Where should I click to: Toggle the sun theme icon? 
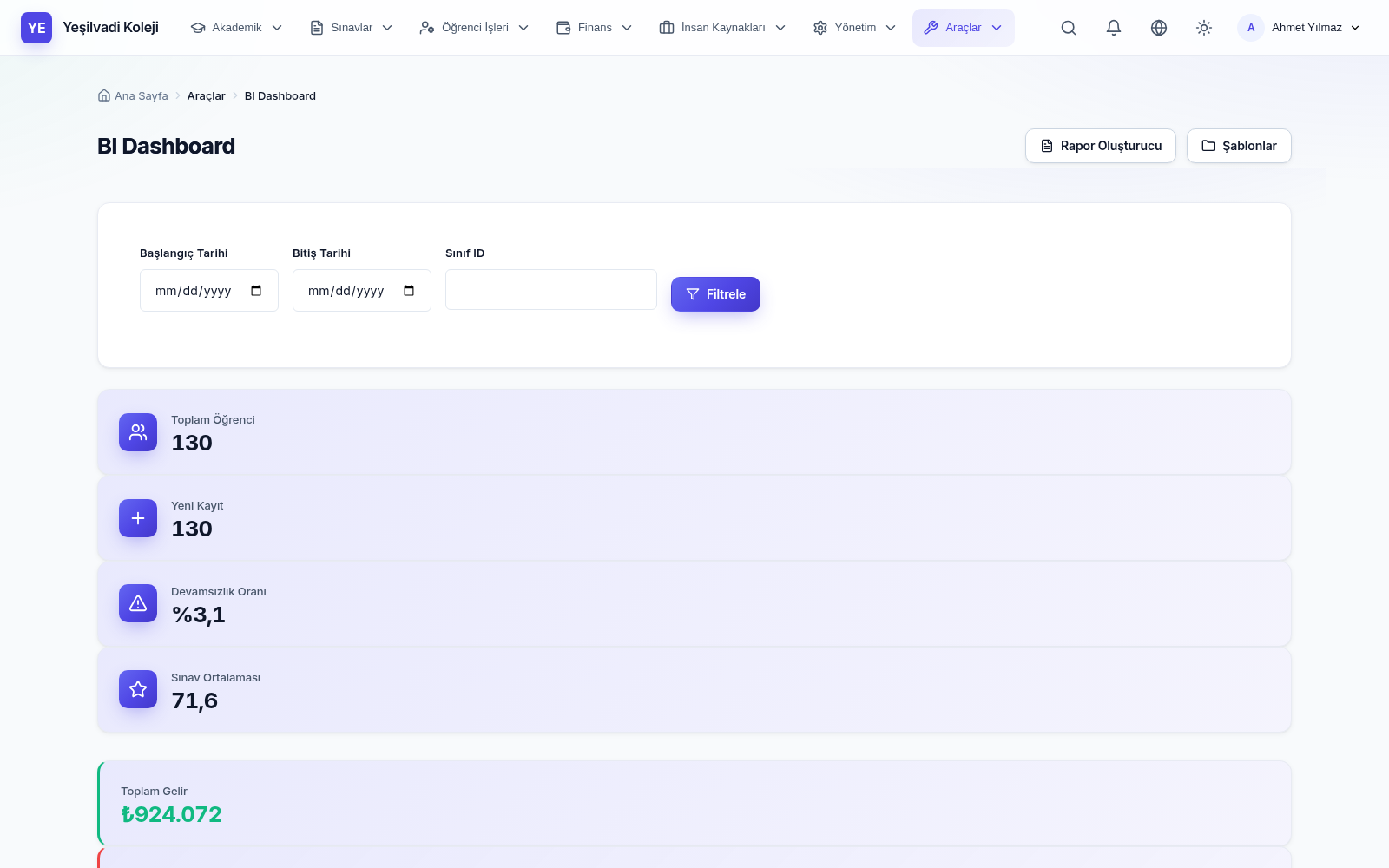pyautogui.click(x=1204, y=28)
